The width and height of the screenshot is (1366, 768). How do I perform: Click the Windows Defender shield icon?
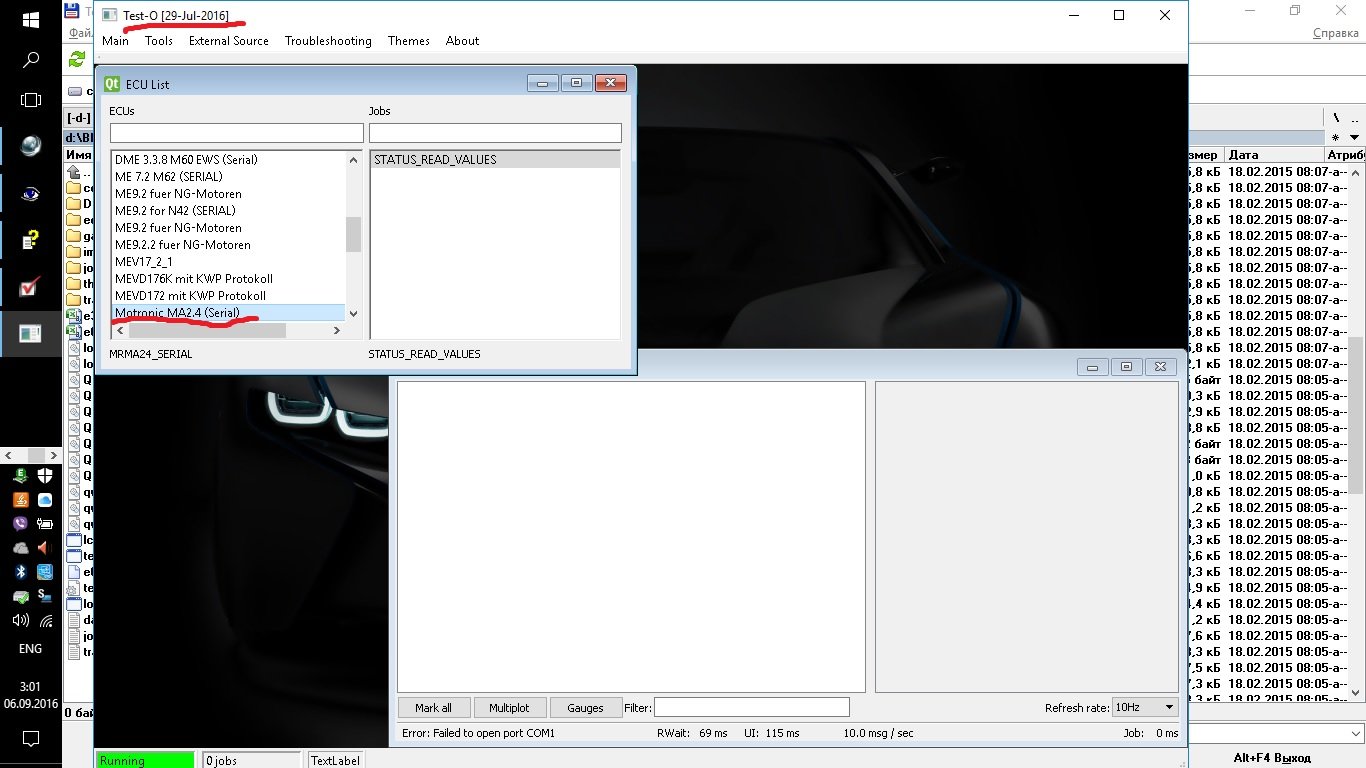[44, 476]
